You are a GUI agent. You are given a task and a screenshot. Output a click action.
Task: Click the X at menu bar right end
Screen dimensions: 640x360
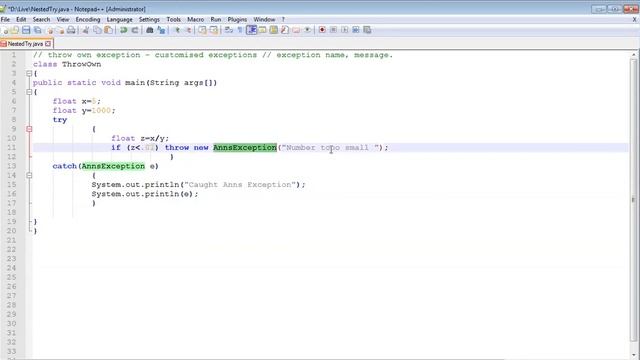[635, 19]
